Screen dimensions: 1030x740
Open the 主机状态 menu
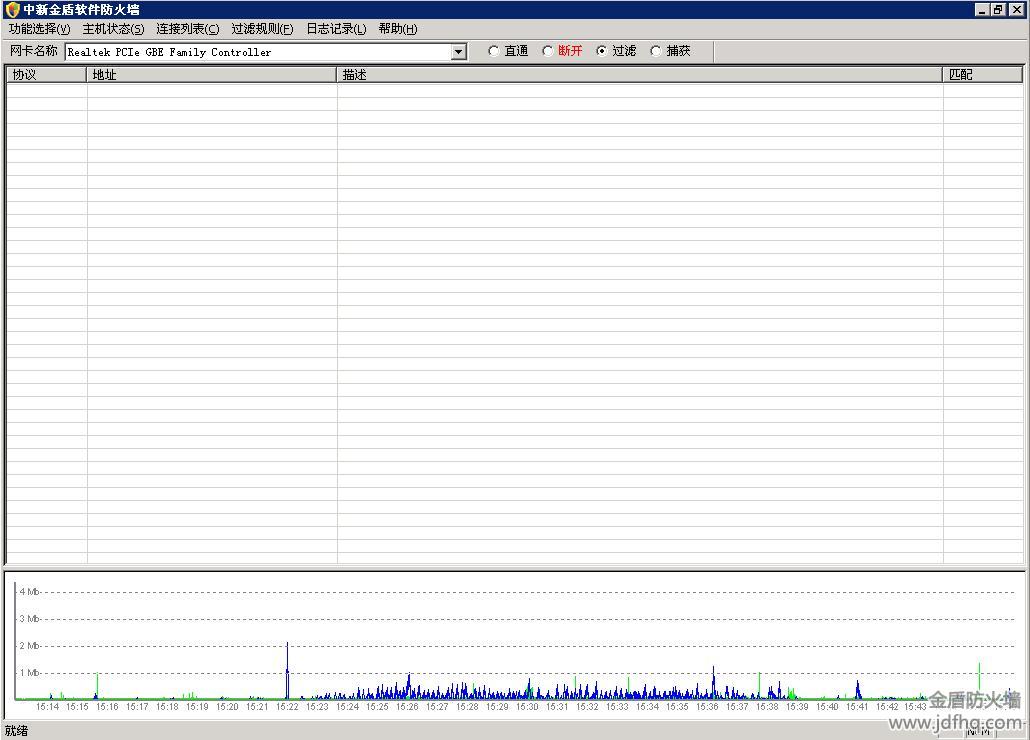pos(113,29)
